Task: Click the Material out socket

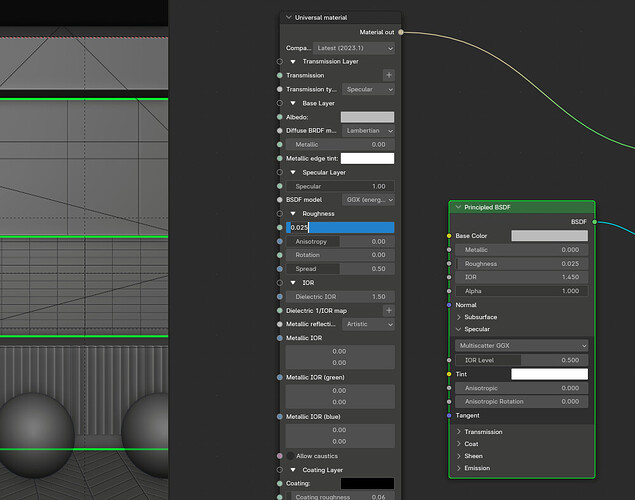Action: click(401, 32)
